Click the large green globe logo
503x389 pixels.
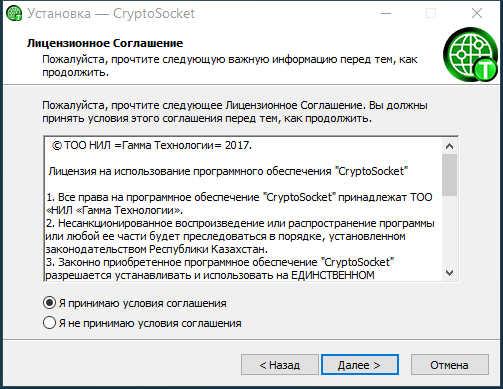[x=471, y=54]
